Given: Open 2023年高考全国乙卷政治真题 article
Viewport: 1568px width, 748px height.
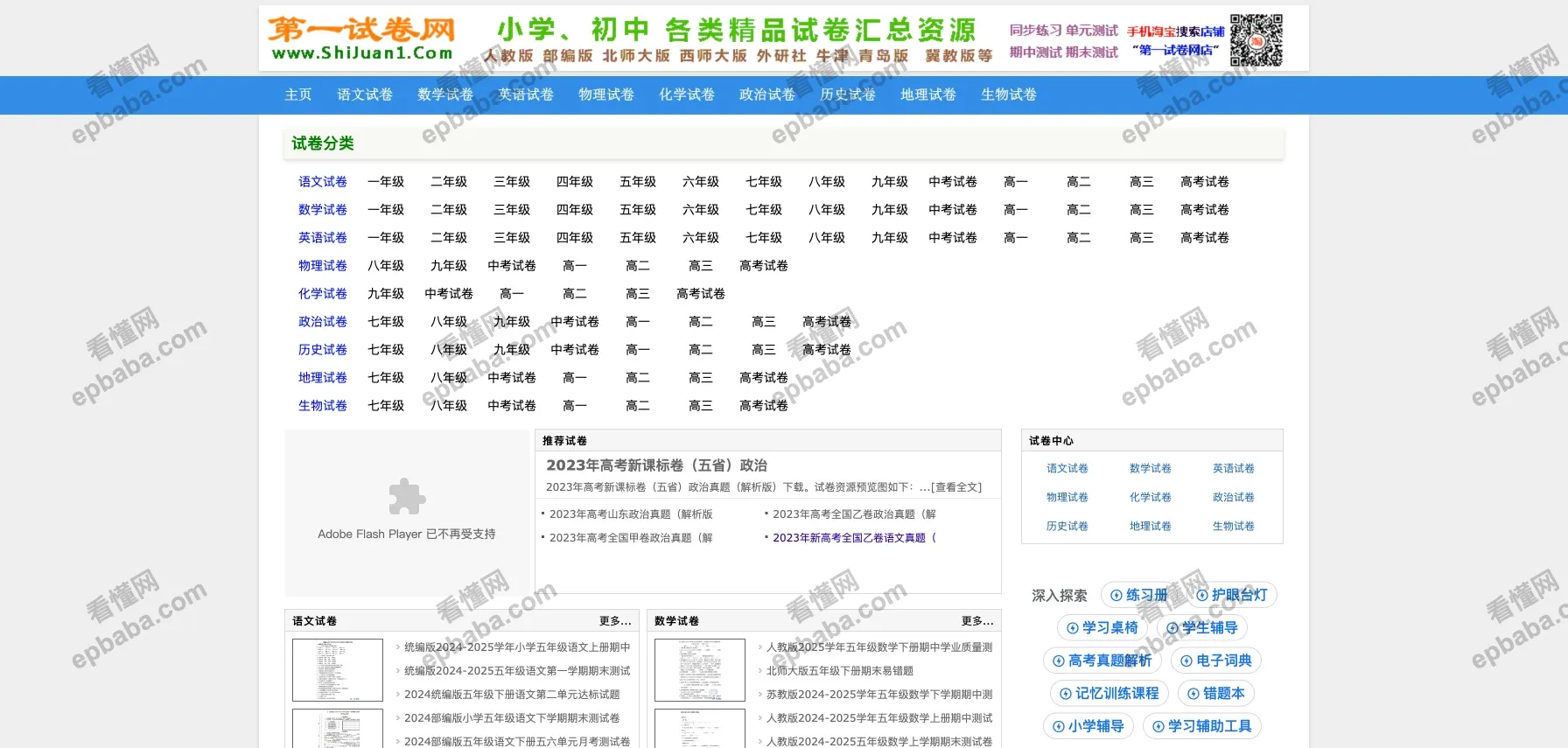Looking at the screenshot, I should point(854,514).
